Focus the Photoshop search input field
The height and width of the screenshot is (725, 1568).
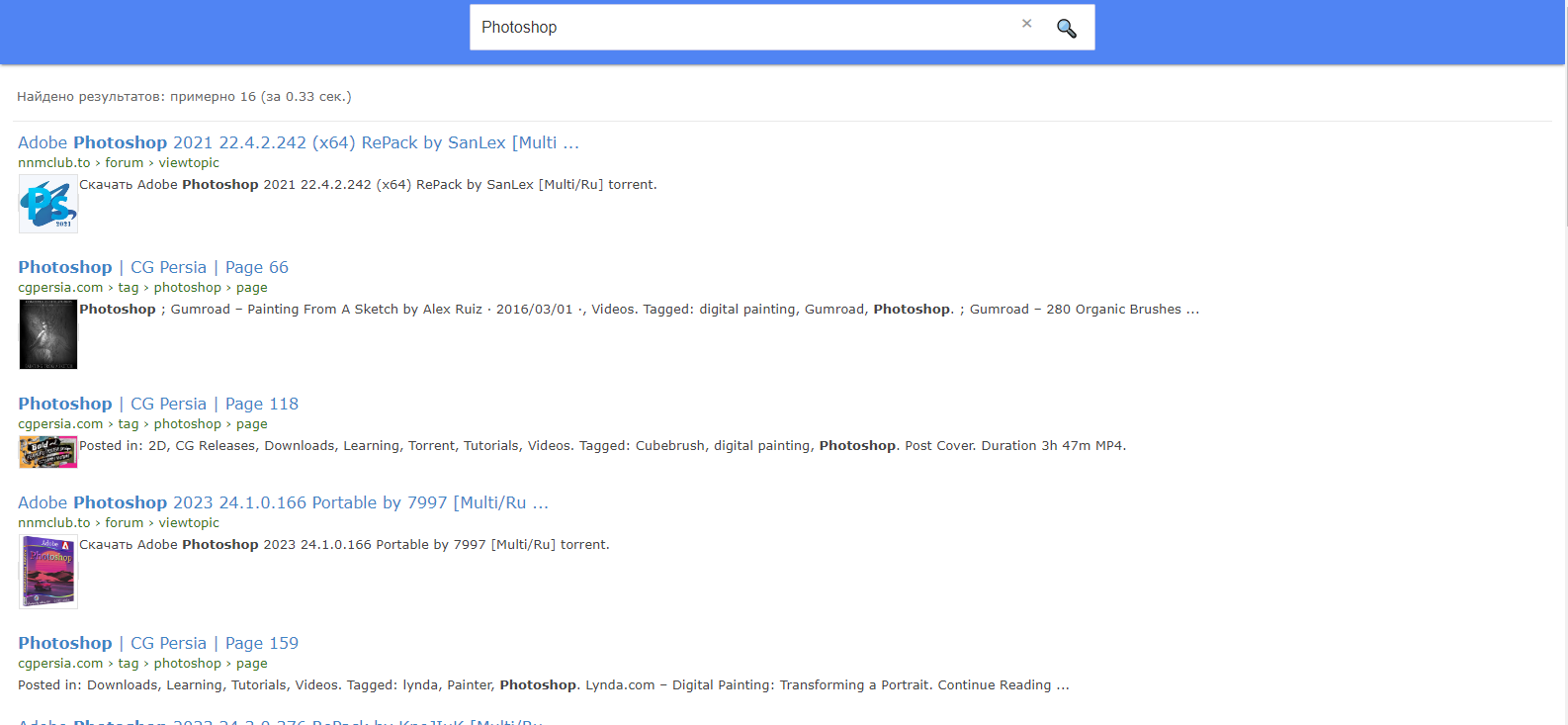746,27
